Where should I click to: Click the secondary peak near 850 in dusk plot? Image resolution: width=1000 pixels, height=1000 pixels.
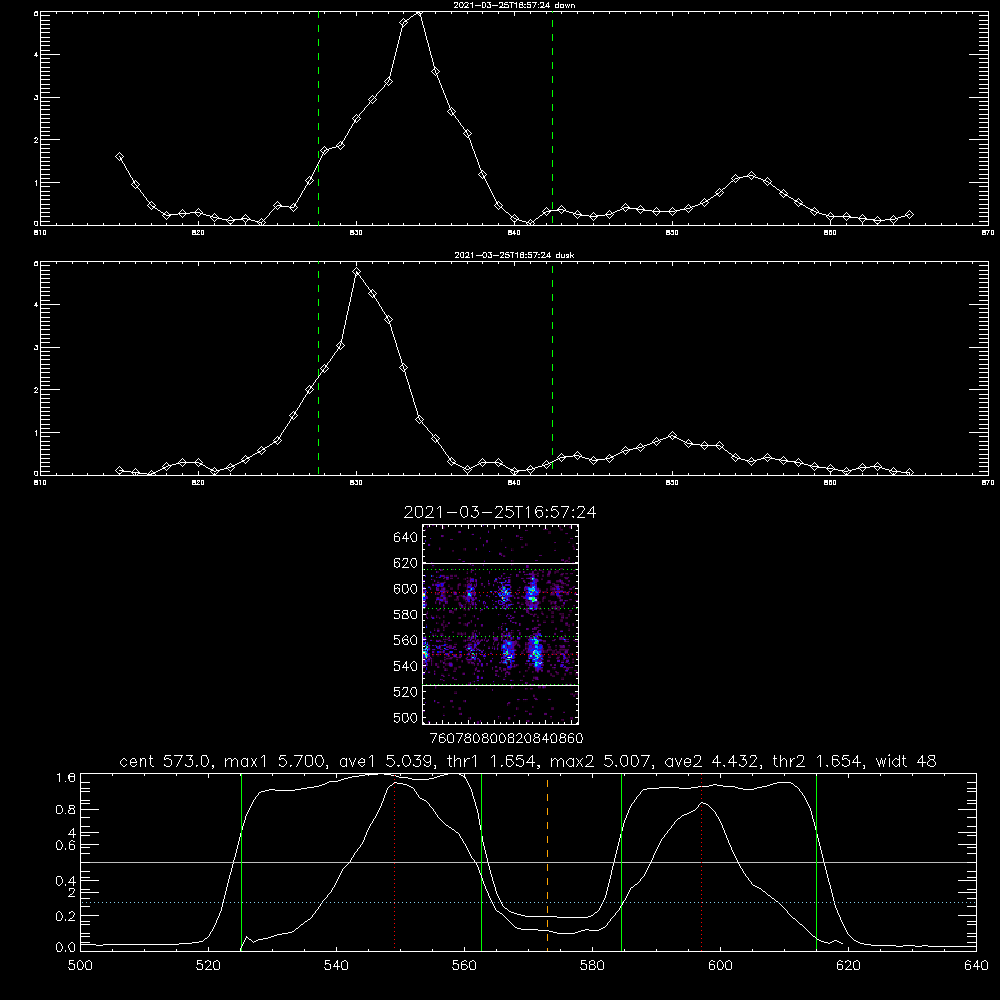click(x=672, y=436)
